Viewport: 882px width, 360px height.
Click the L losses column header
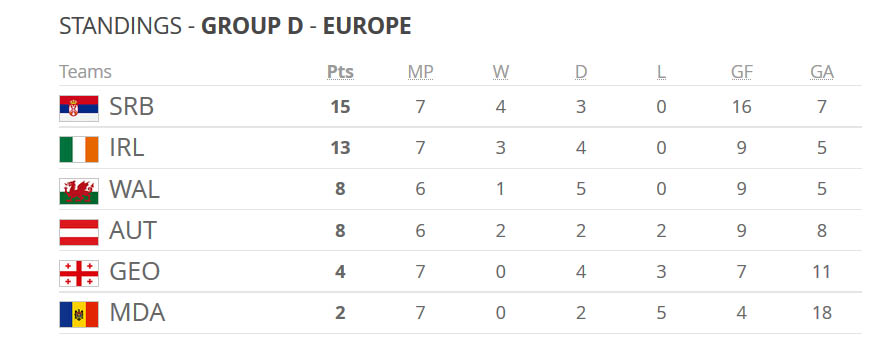click(661, 72)
